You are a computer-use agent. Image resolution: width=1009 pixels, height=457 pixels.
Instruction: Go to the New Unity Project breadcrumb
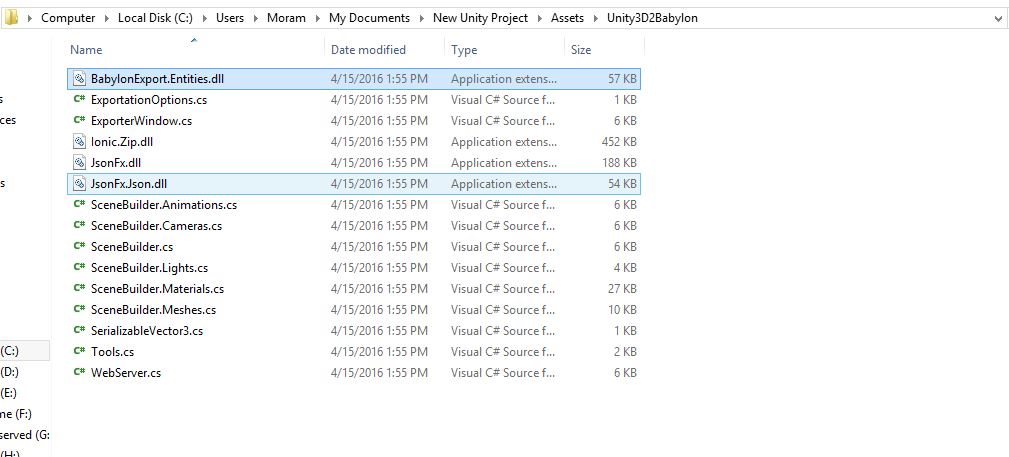[x=480, y=18]
